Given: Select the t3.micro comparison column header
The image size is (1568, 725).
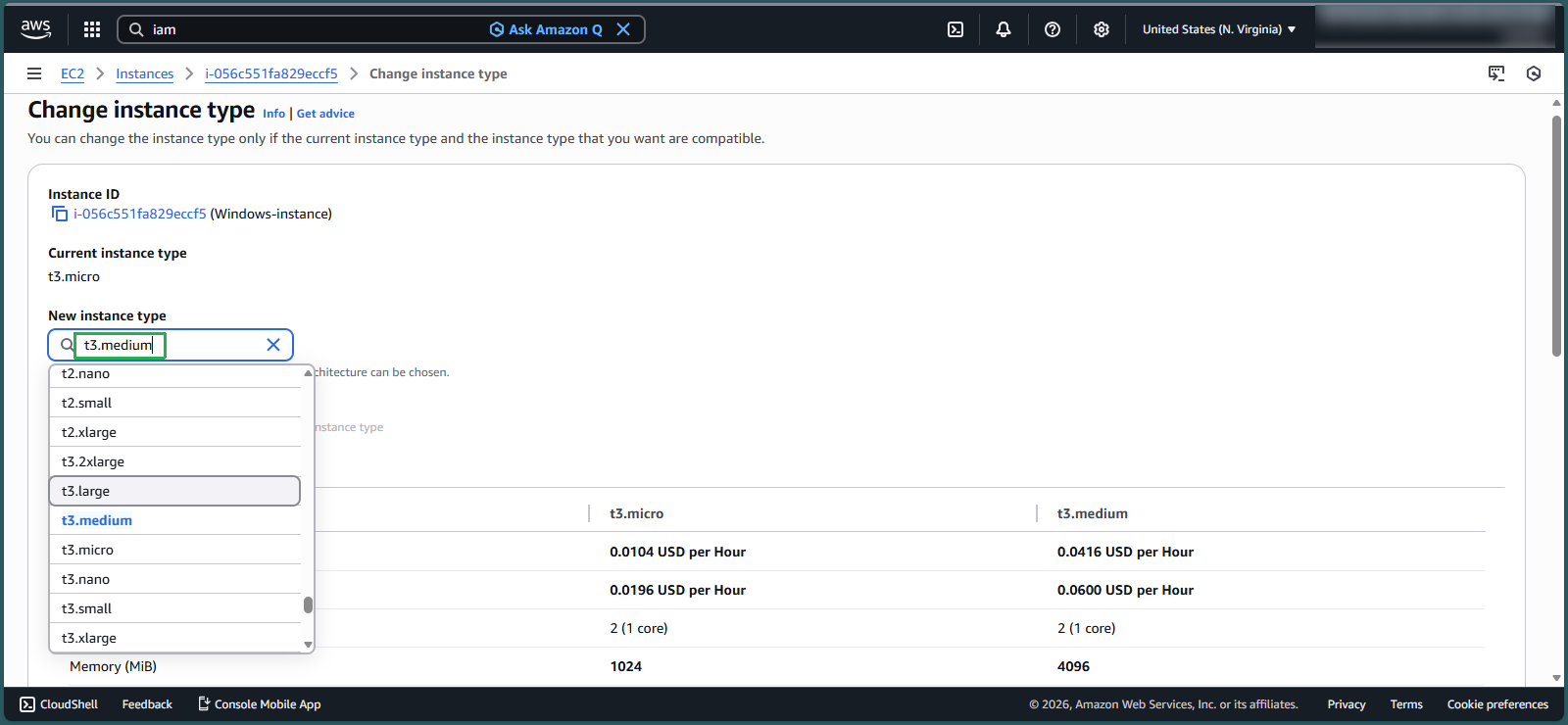Looking at the screenshot, I should (637, 513).
